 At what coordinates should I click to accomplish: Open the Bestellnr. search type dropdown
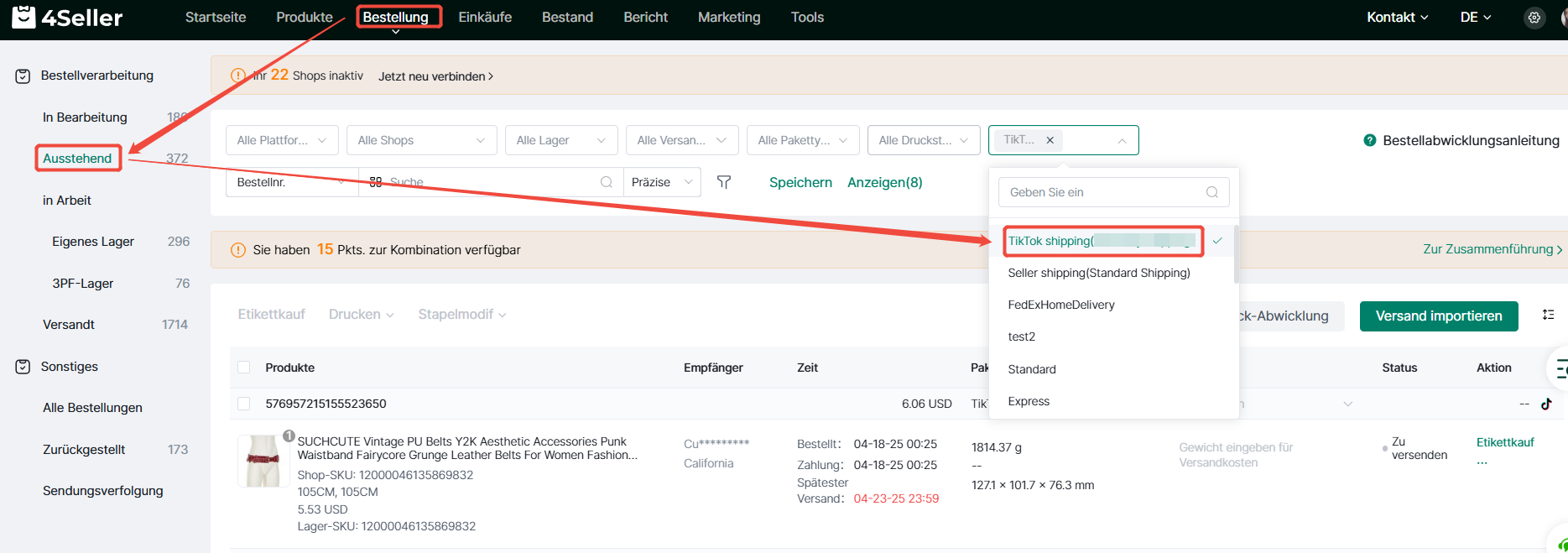[x=292, y=182]
